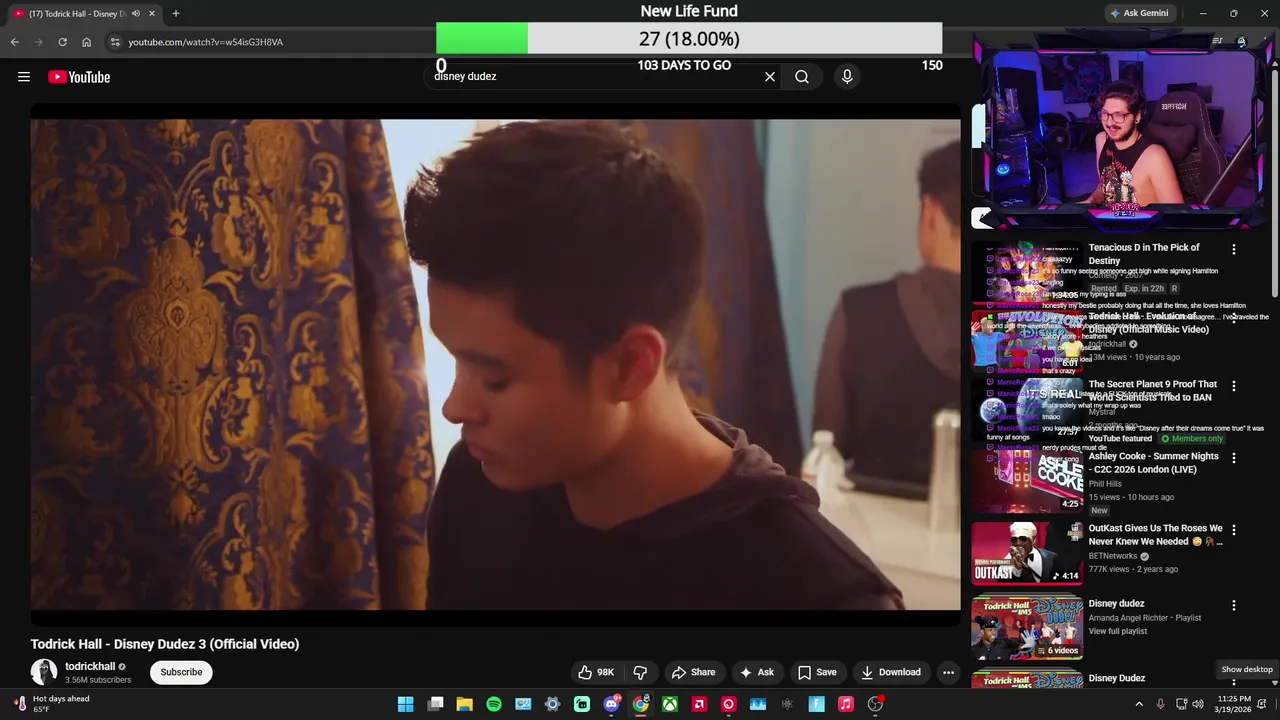
Task: Click the main video player
Action: pyautogui.click(x=495, y=364)
